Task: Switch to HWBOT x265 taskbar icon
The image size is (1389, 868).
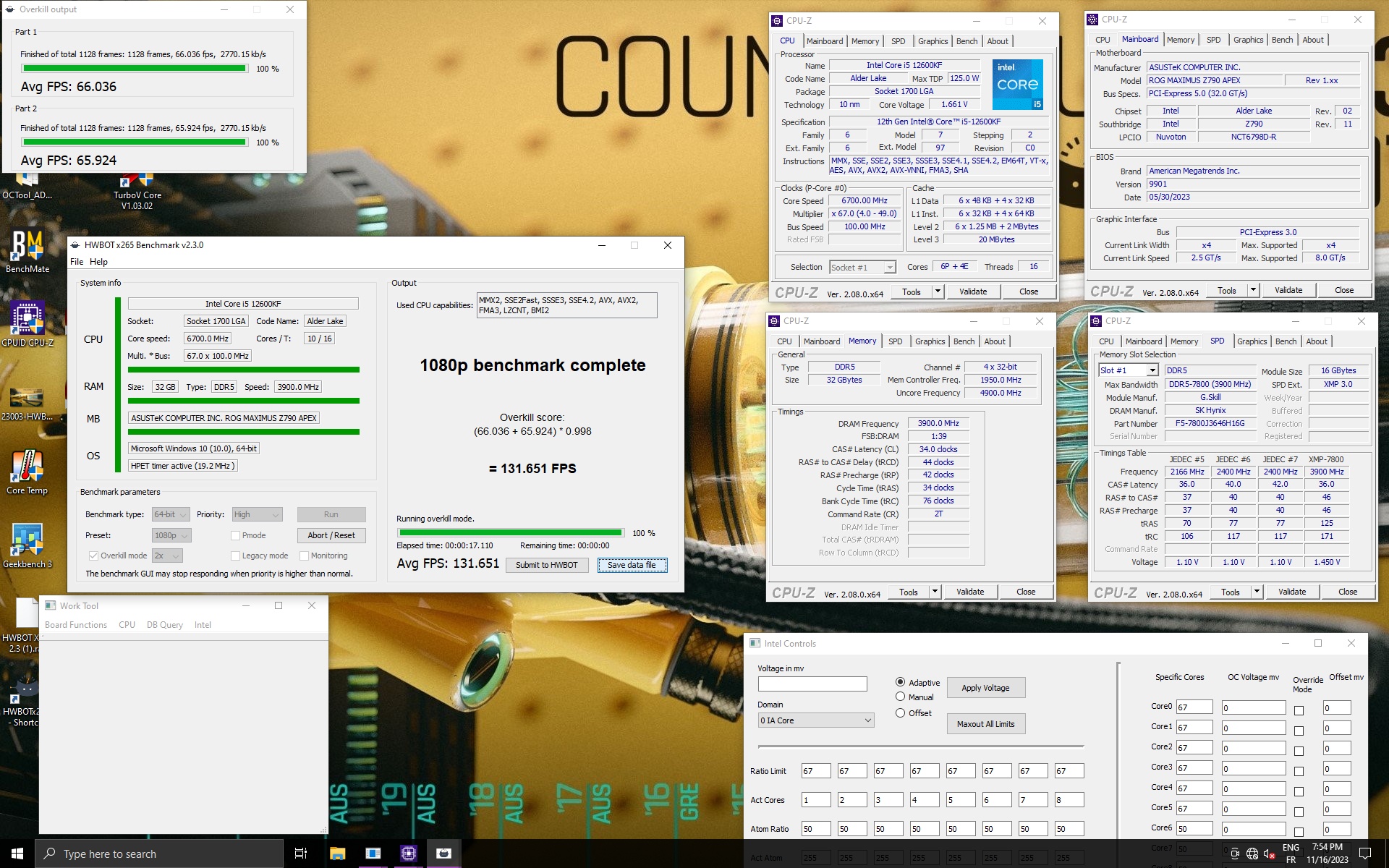Action: tap(443, 854)
